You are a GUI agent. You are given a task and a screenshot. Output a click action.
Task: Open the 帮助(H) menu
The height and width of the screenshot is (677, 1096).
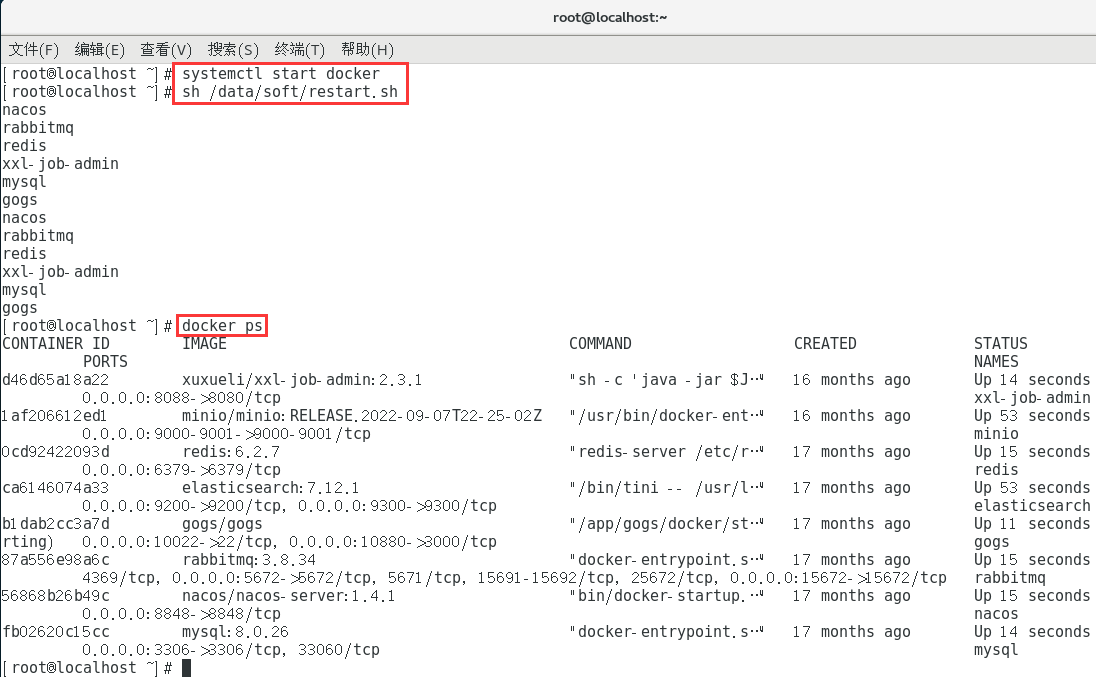pos(367,50)
